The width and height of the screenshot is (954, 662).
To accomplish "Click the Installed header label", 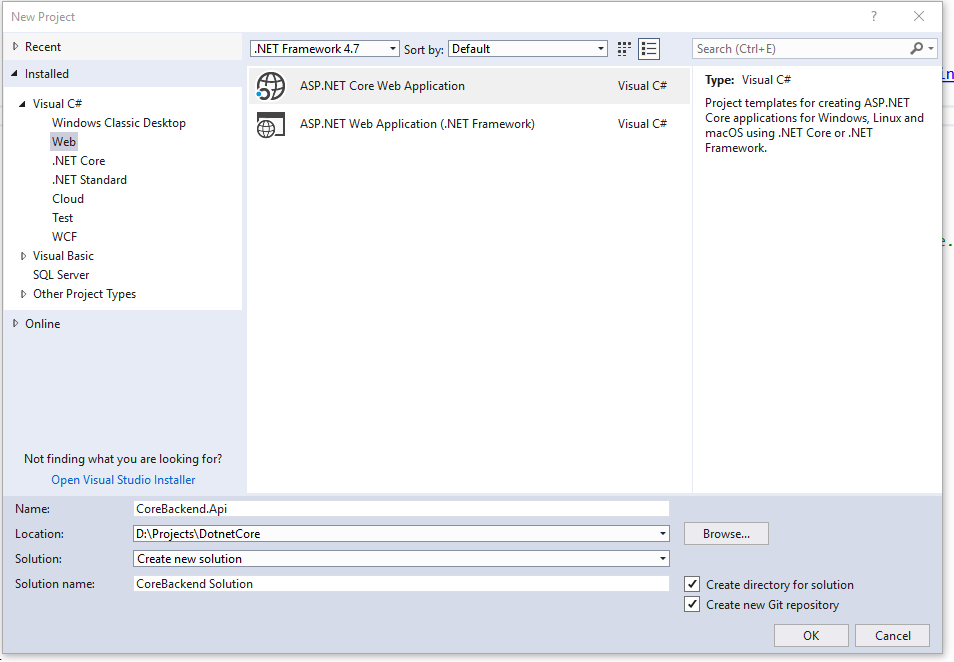I will tap(47, 74).
